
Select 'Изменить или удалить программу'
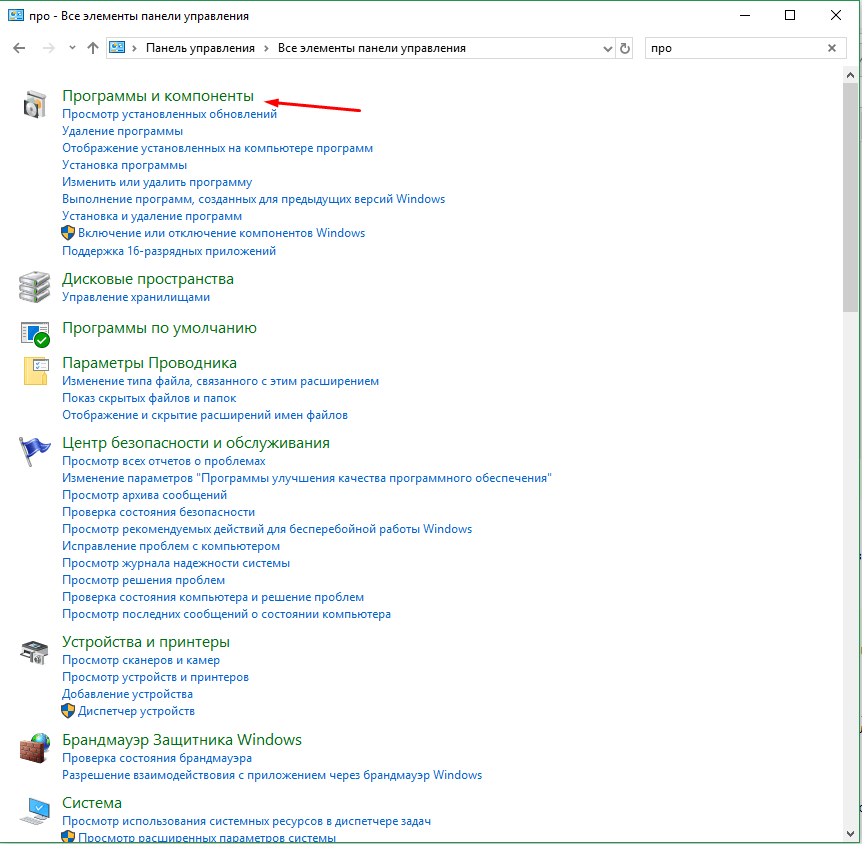point(157,183)
